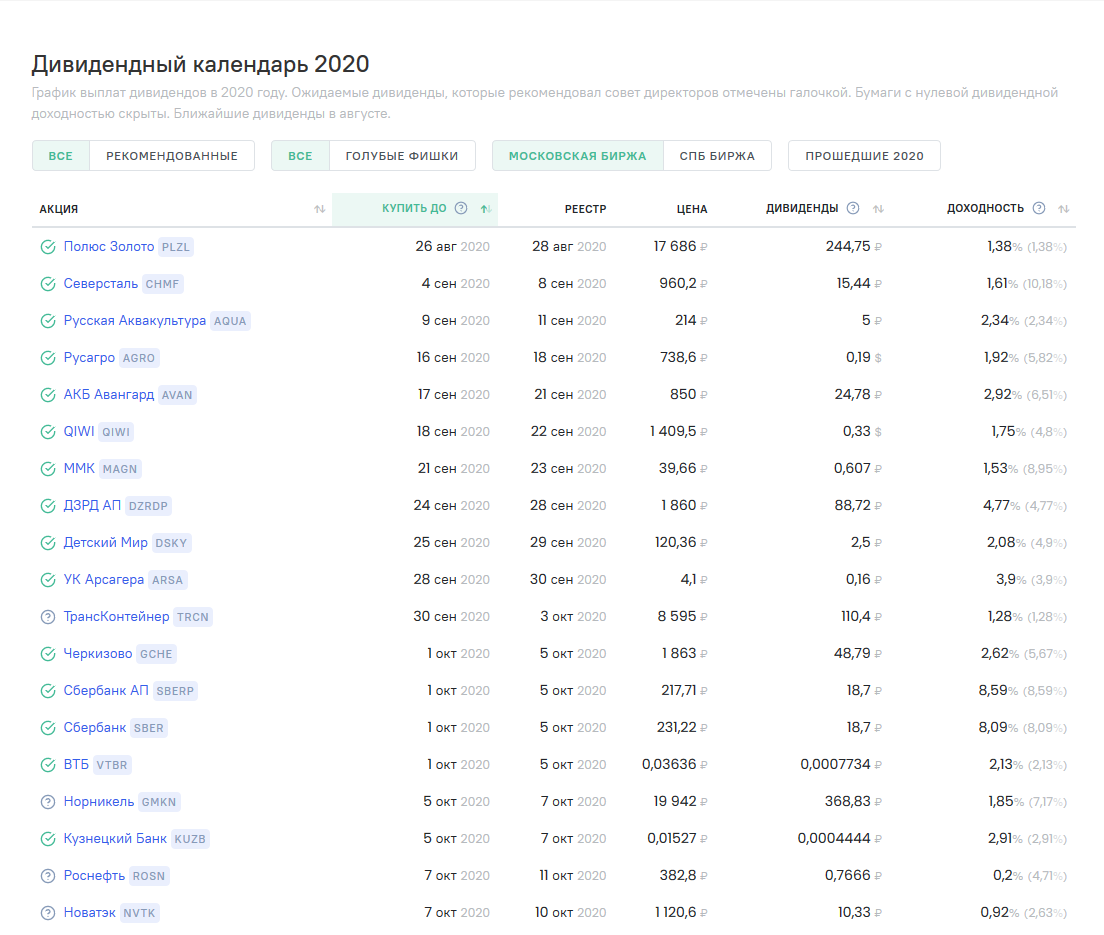Click the checkmark icon beside Сбербанк АП

(x=48, y=691)
